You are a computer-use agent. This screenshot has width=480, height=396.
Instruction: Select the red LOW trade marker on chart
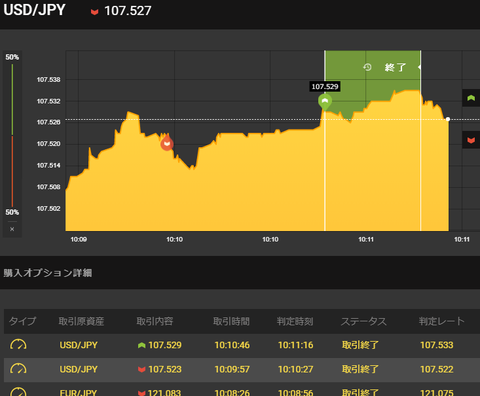pos(167,143)
